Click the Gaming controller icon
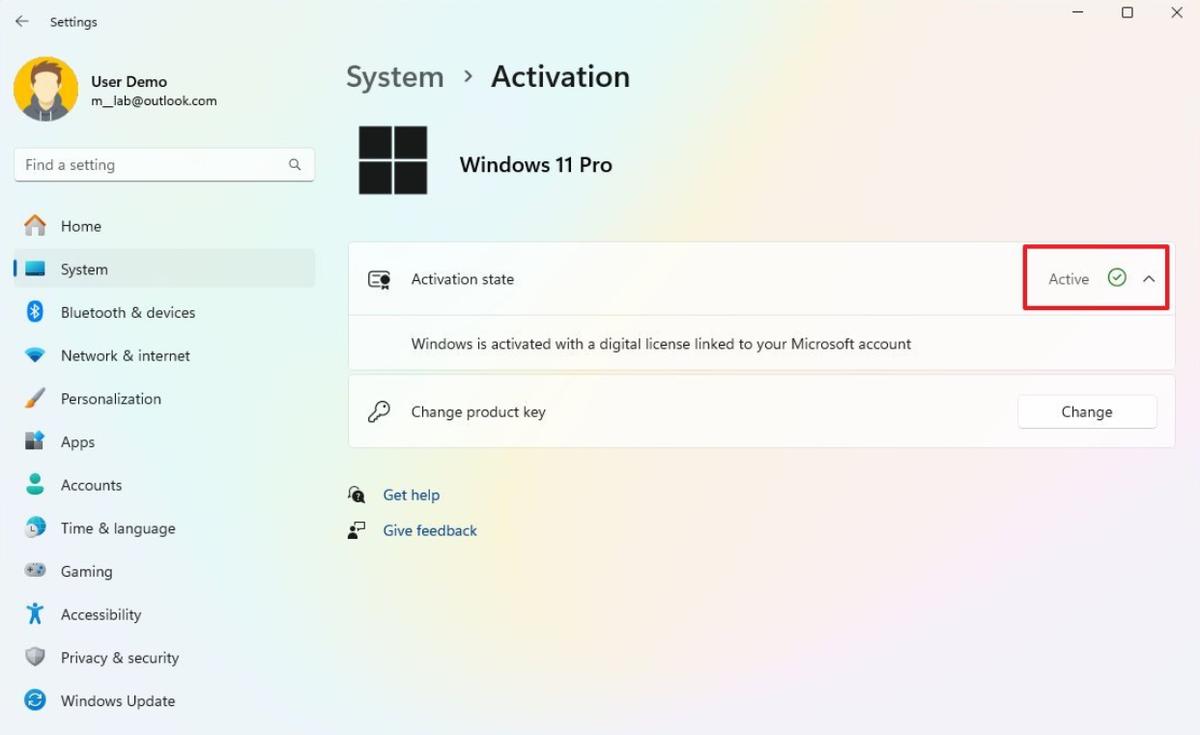Image resolution: width=1200 pixels, height=735 pixels. [35, 571]
